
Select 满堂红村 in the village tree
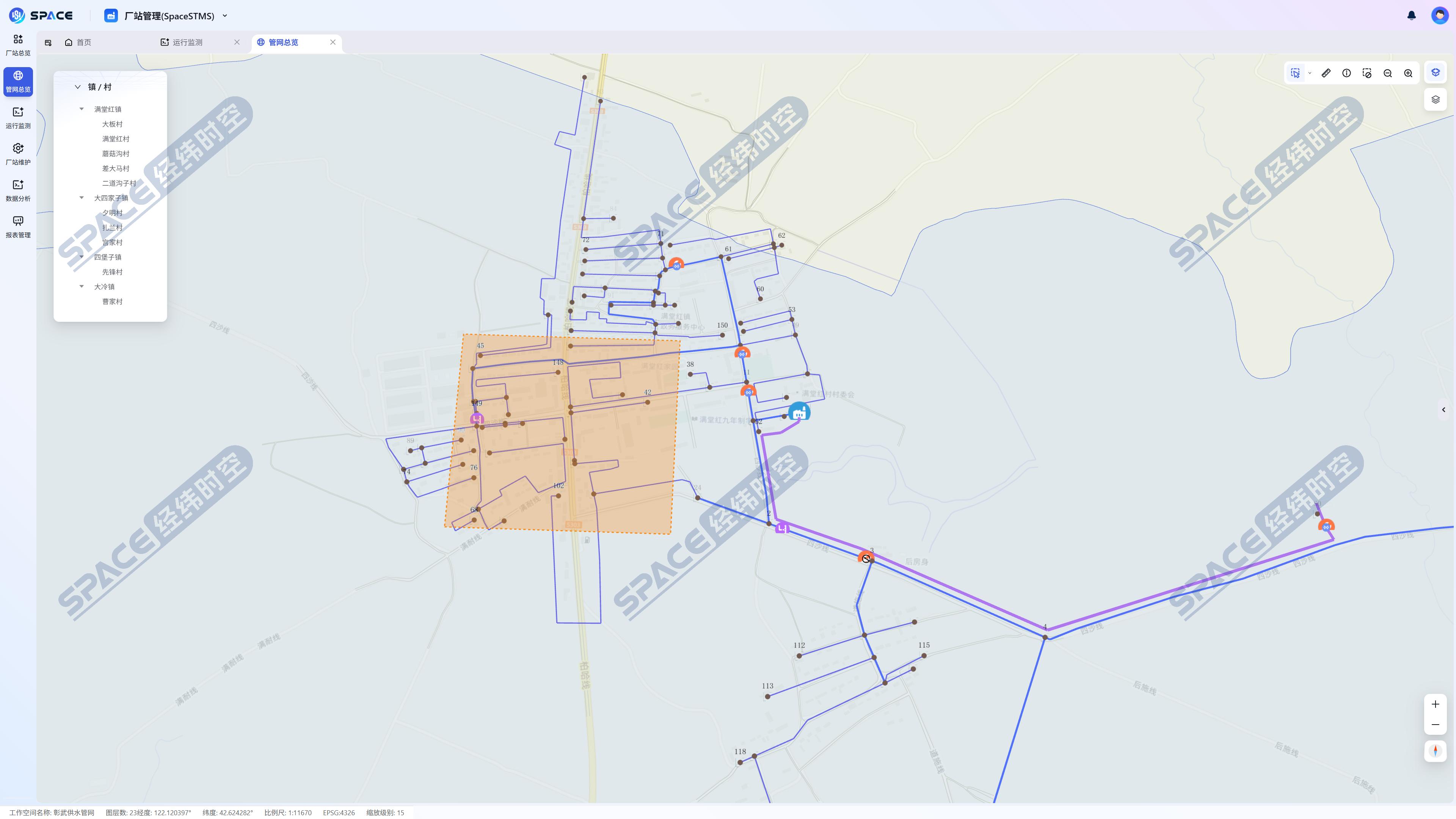[x=115, y=138]
